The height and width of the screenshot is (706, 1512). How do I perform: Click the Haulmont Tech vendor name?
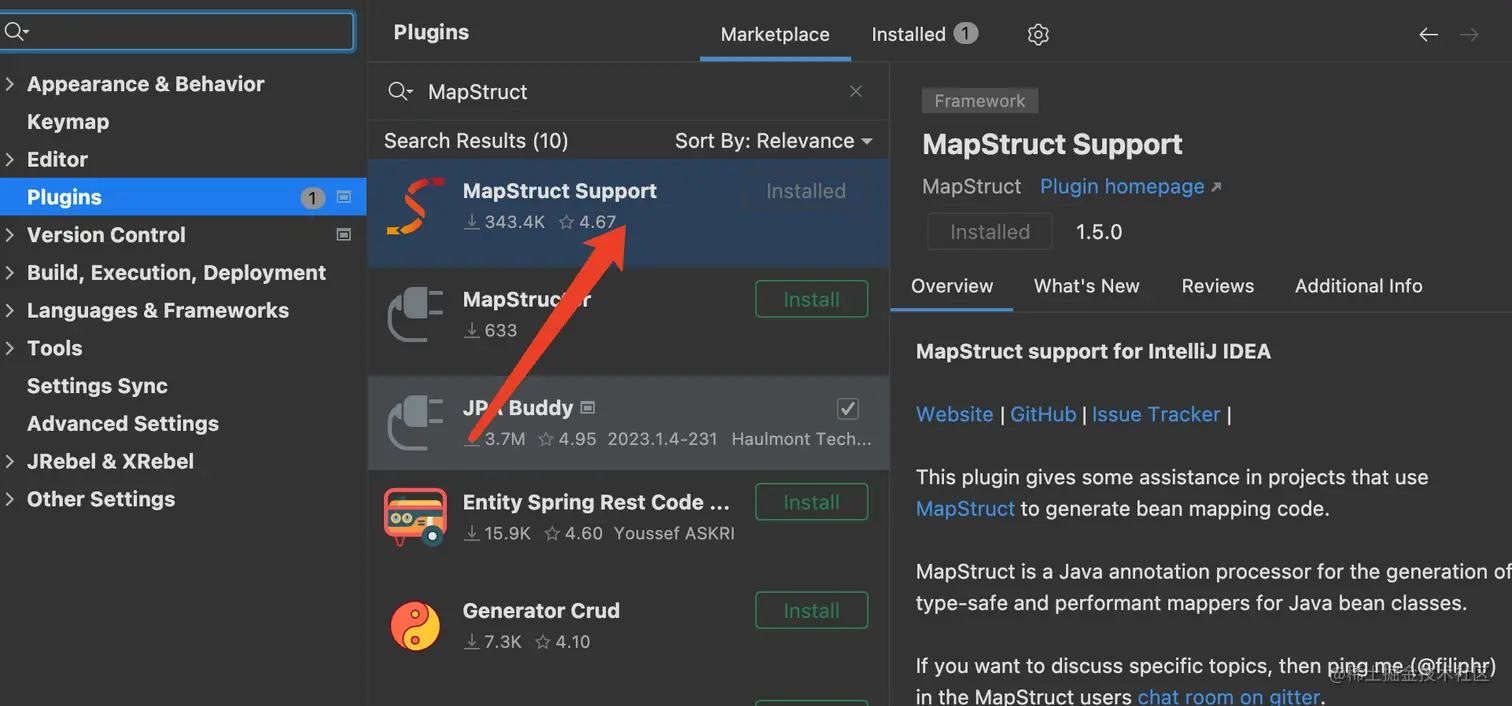[x=802, y=439]
